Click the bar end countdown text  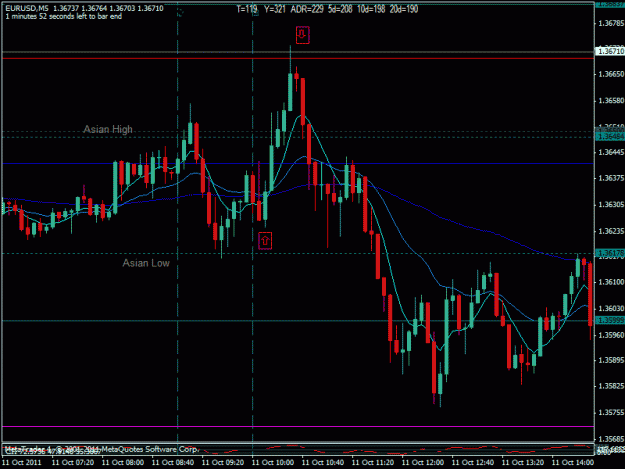point(64,16)
